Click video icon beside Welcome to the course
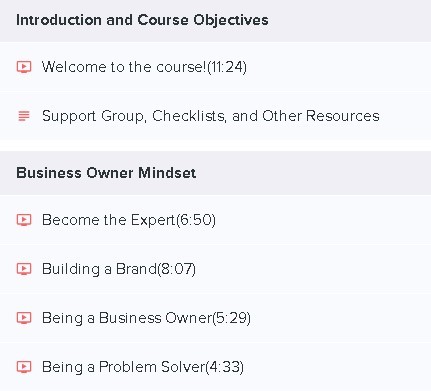Viewport: 431px width, 391px height. coord(24,67)
